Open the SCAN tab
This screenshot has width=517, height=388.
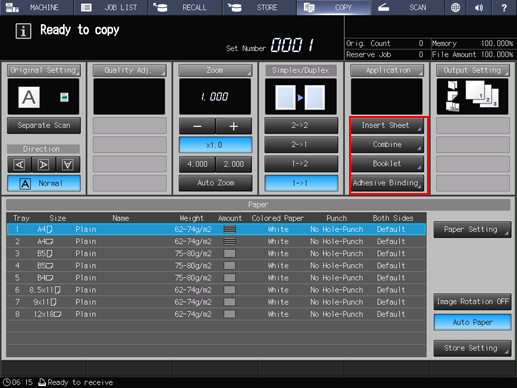coord(408,7)
